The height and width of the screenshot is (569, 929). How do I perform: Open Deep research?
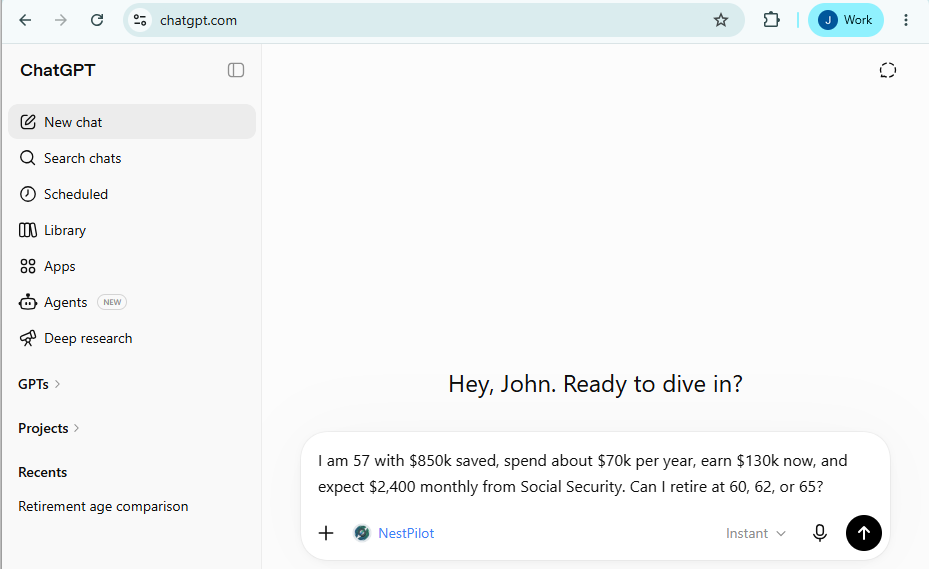(x=132, y=338)
